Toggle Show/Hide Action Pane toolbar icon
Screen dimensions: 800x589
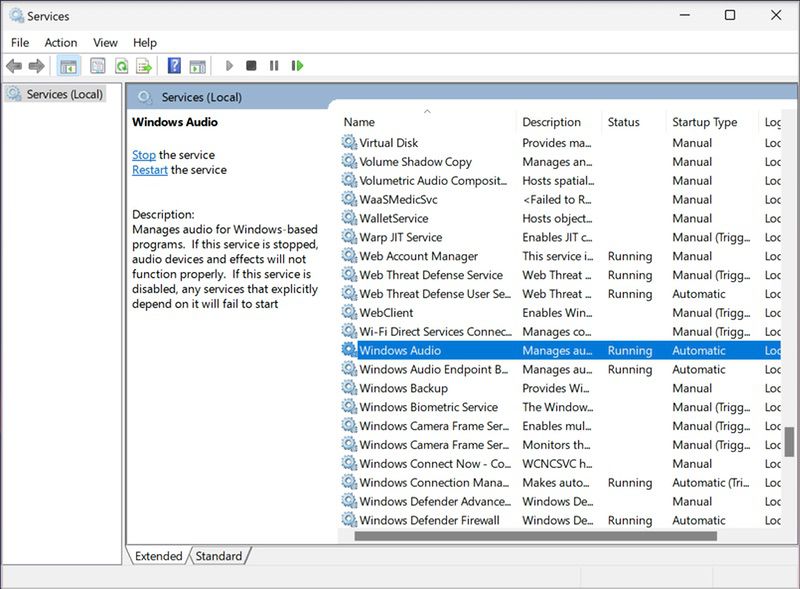tap(197, 66)
